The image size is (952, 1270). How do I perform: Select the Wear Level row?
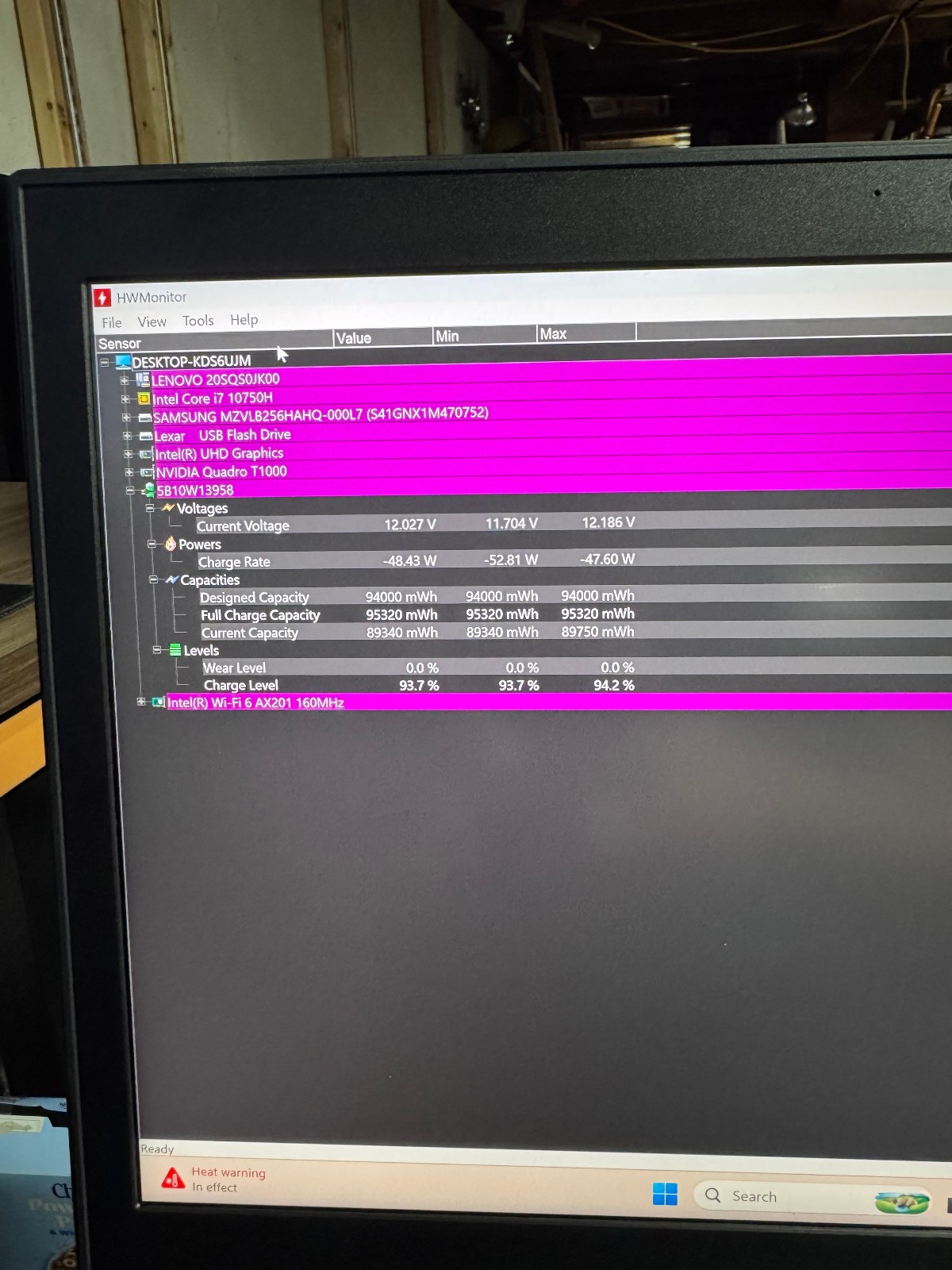(577, 667)
